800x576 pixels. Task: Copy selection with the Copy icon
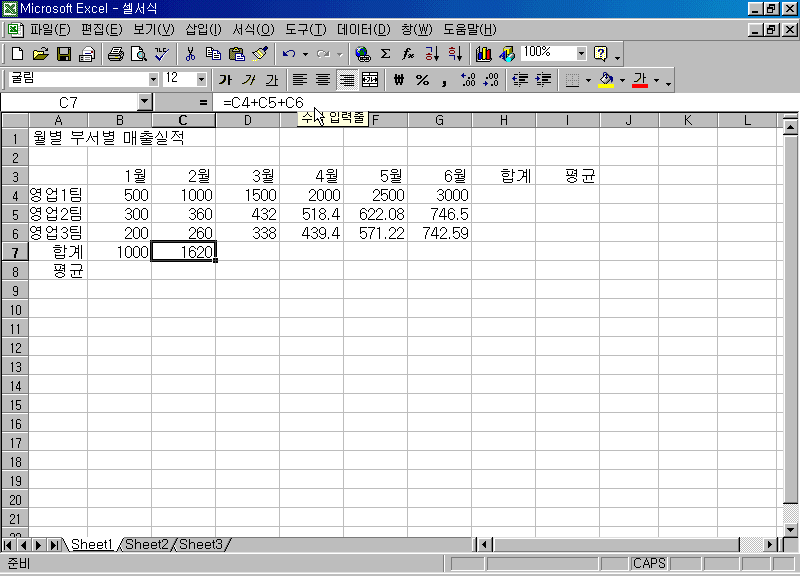213,54
